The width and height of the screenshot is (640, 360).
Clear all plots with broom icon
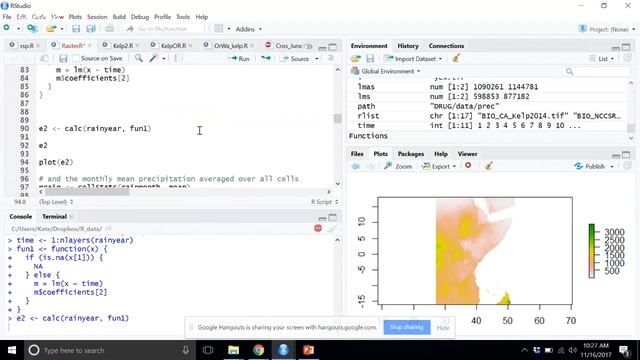click(x=488, y=166)
